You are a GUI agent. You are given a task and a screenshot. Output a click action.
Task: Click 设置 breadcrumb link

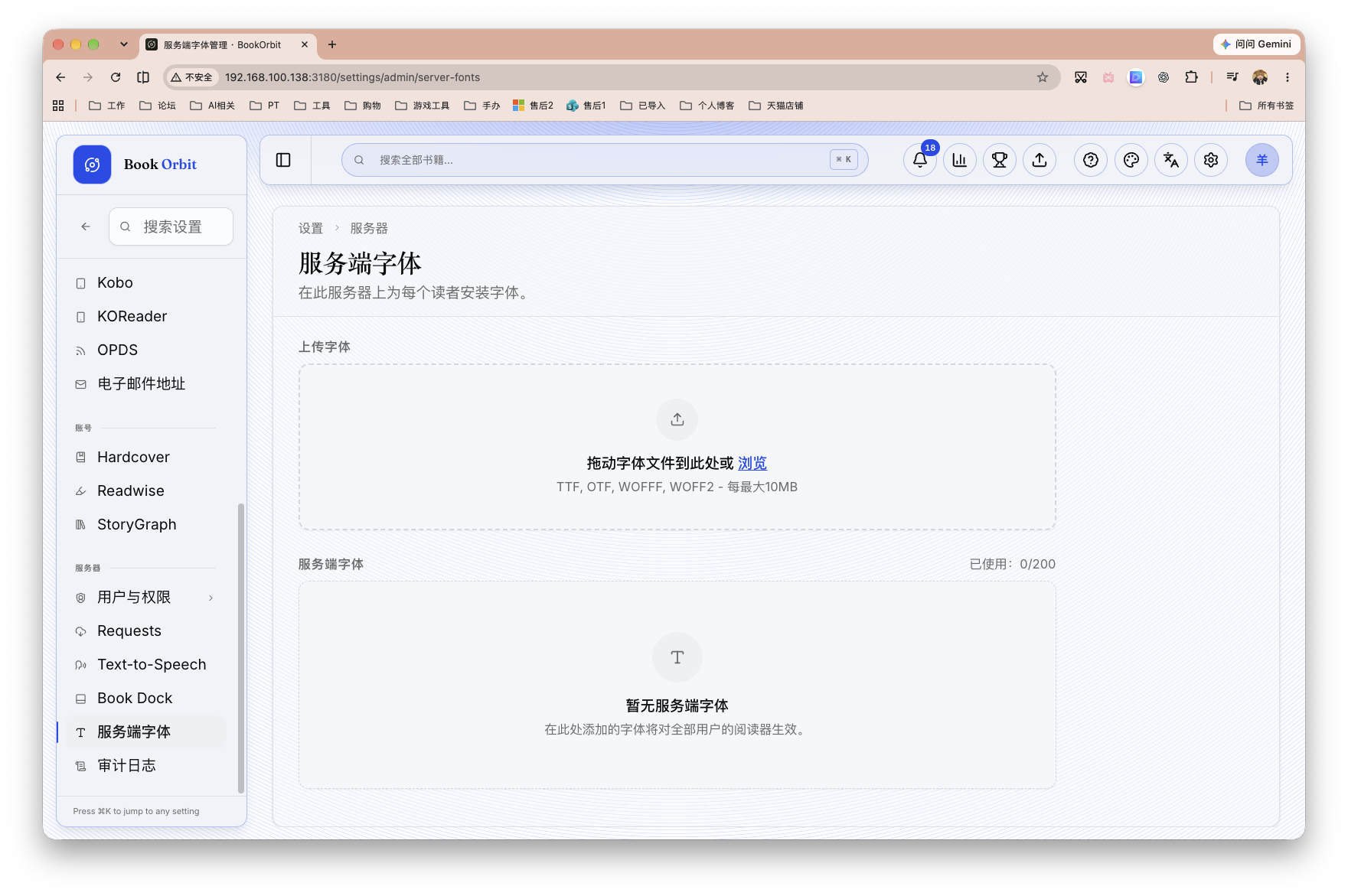(311, 228)
